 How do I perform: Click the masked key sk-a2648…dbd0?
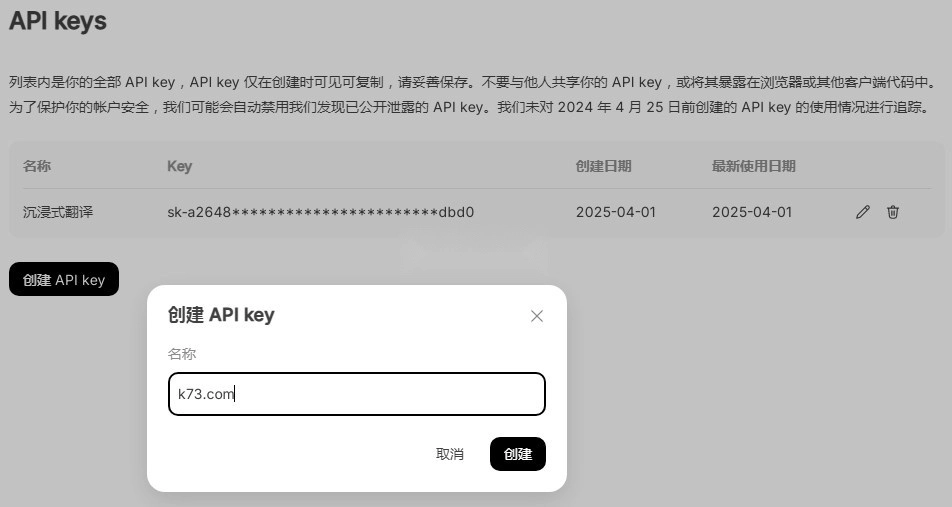pos(321,212)
